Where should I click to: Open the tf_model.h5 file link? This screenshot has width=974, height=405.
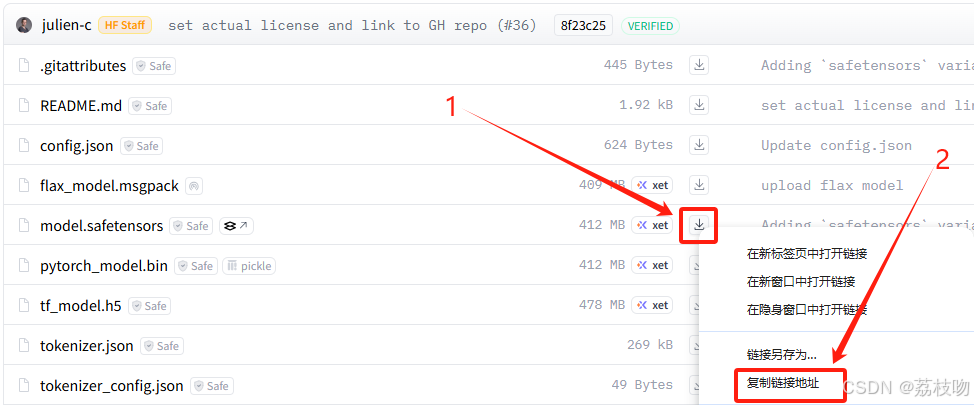(x=81, y=306)
